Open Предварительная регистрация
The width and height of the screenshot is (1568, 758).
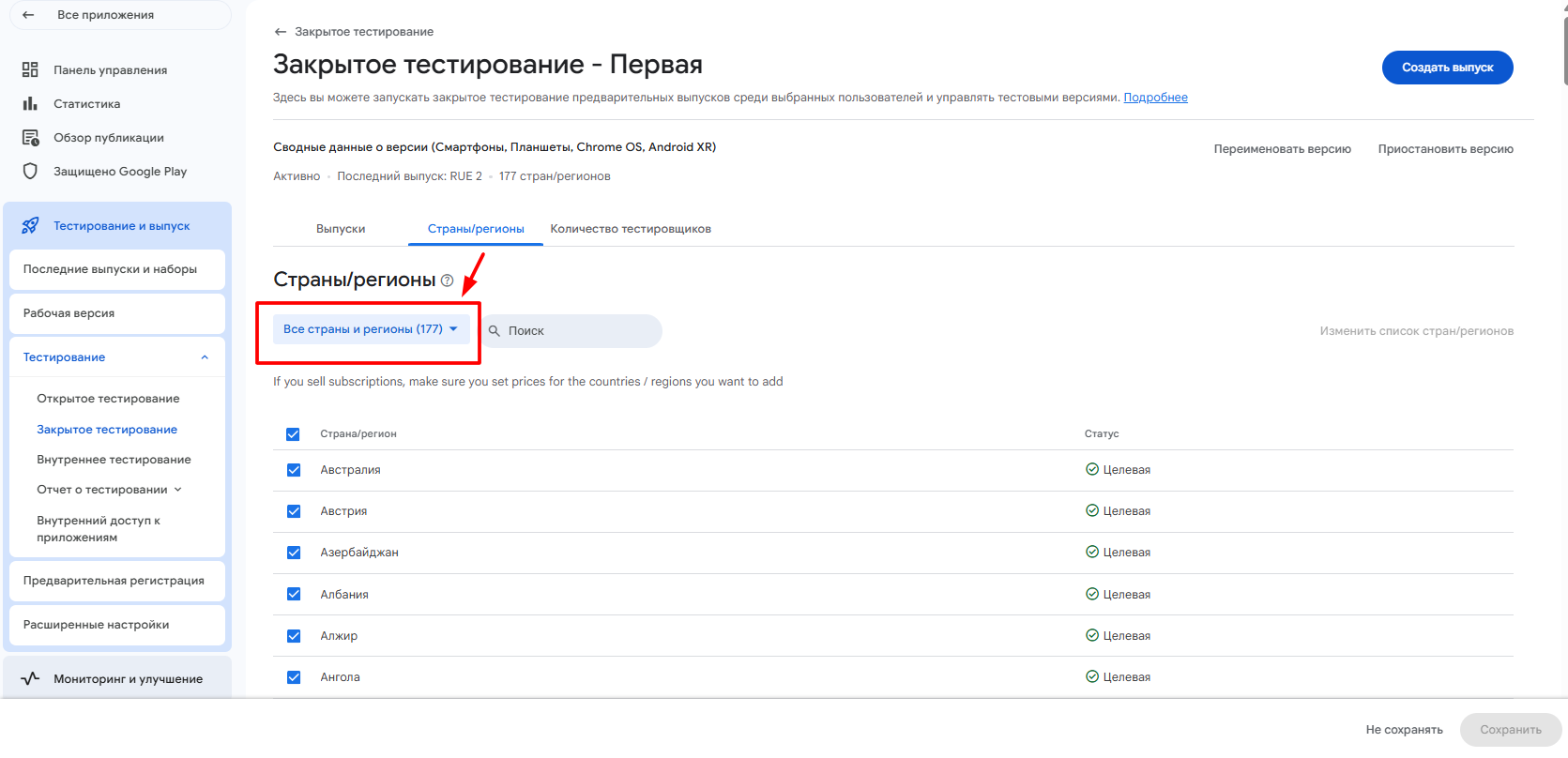[117, 581]
